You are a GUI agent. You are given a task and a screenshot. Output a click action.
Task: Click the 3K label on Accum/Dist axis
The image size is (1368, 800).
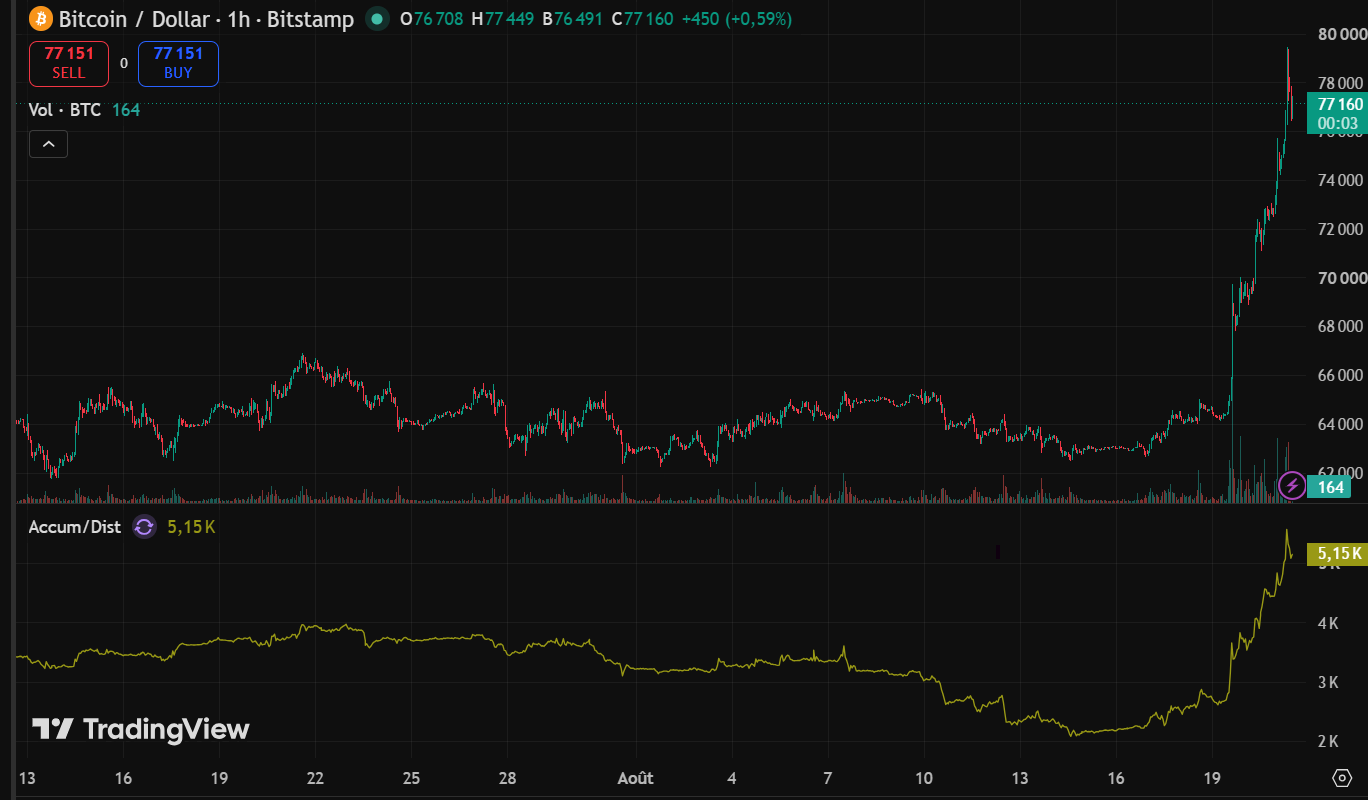tap(1329, 682)
